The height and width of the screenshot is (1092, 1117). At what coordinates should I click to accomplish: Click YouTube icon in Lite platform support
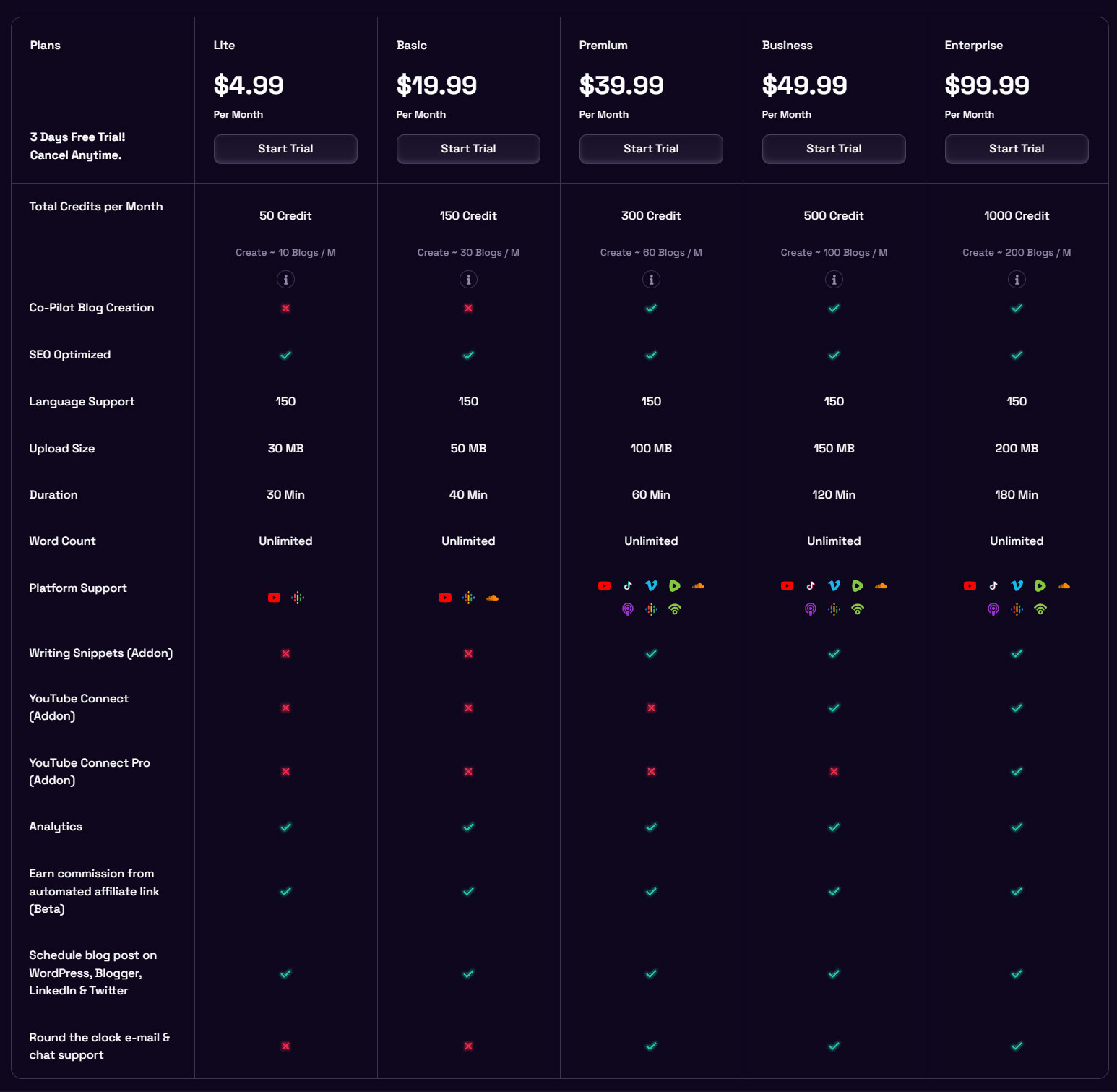pos(274,598)
